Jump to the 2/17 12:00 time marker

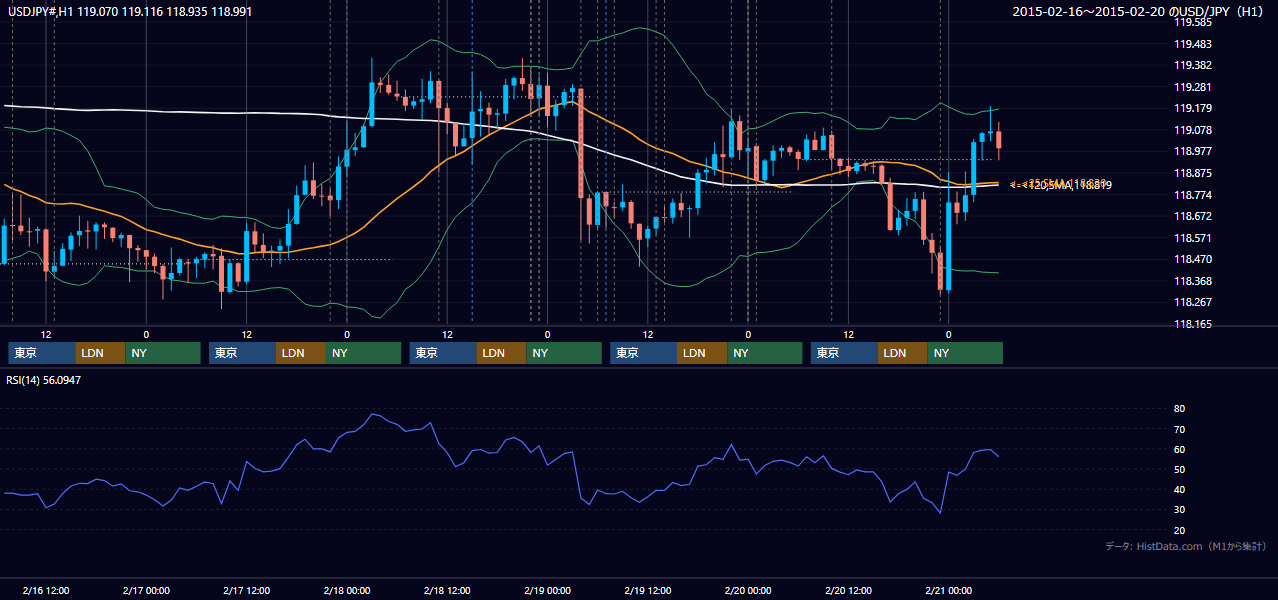246,590
